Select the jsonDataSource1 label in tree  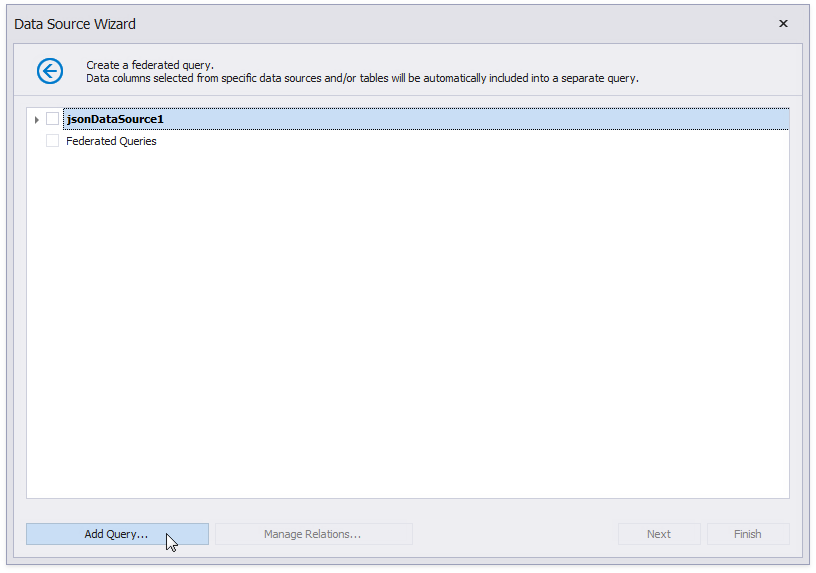(x=114, y=119)
